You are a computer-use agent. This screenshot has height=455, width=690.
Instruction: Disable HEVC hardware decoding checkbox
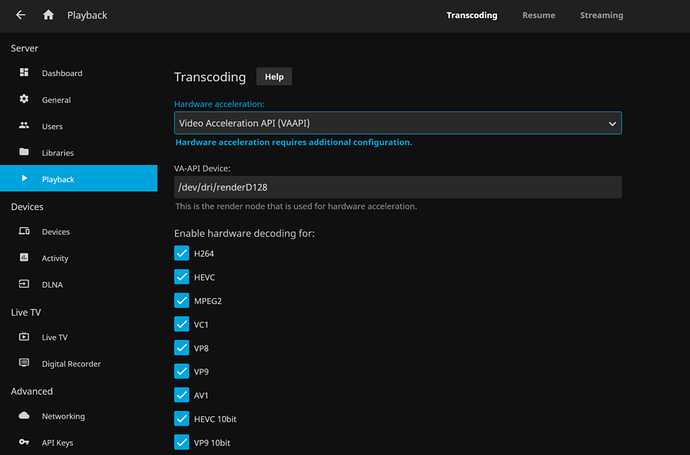pos(181,277)
